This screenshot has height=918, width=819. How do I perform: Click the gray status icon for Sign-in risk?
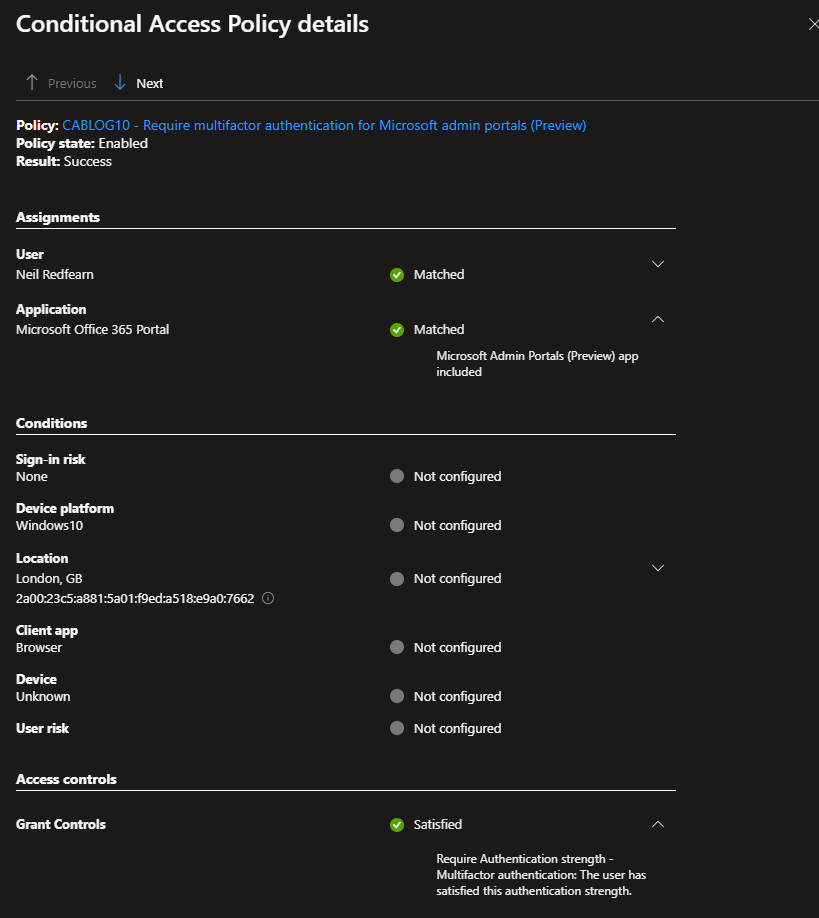(x=397, y=476)
